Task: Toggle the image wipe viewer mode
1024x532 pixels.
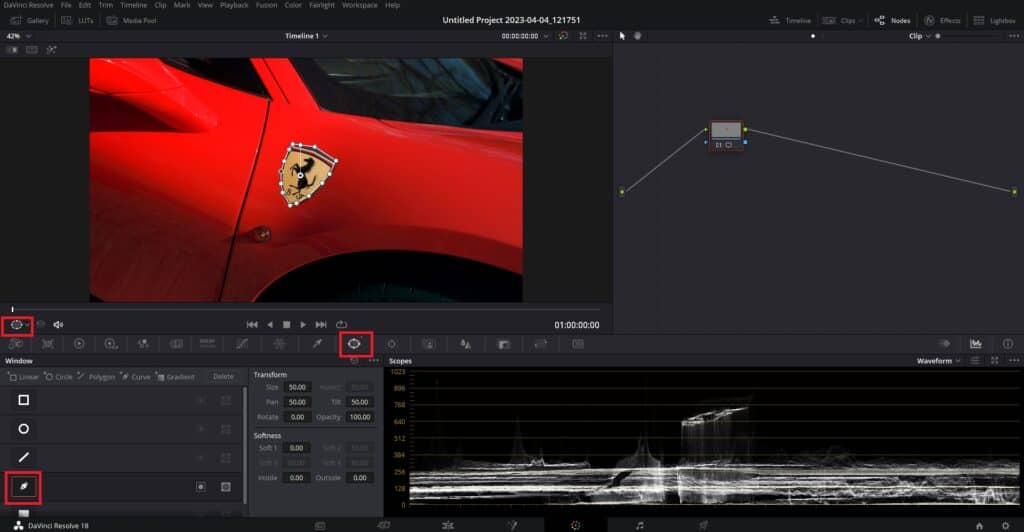Action: (12, 50)
